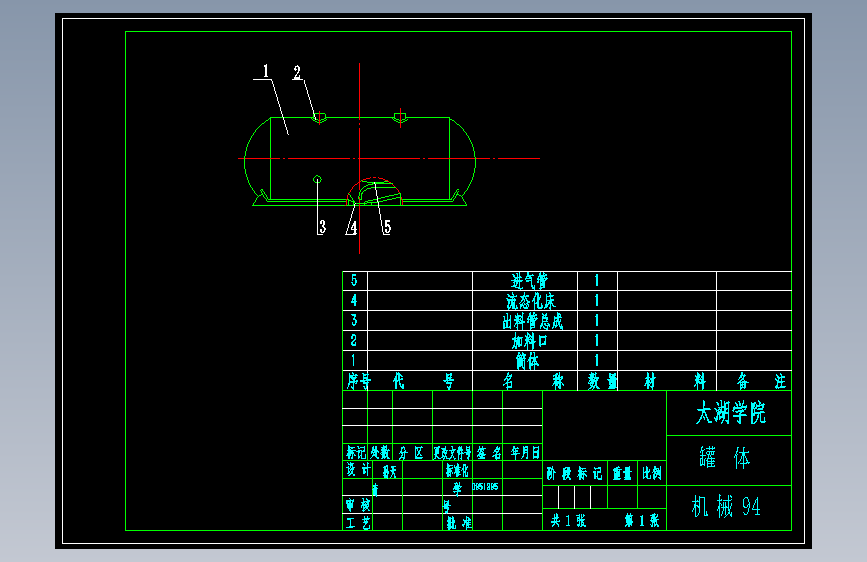The image size is (867, 562).
Task: Click the 签名 cell in revision table
Action: click(489, 453)
